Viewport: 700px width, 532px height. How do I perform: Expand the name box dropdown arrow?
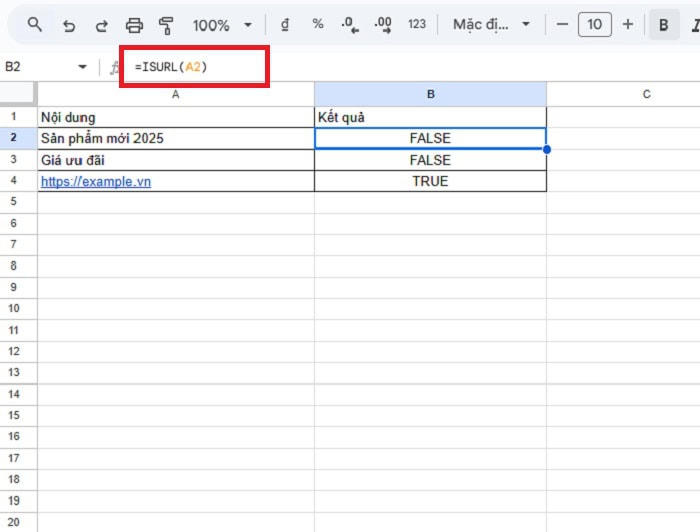tap(82, 67)
